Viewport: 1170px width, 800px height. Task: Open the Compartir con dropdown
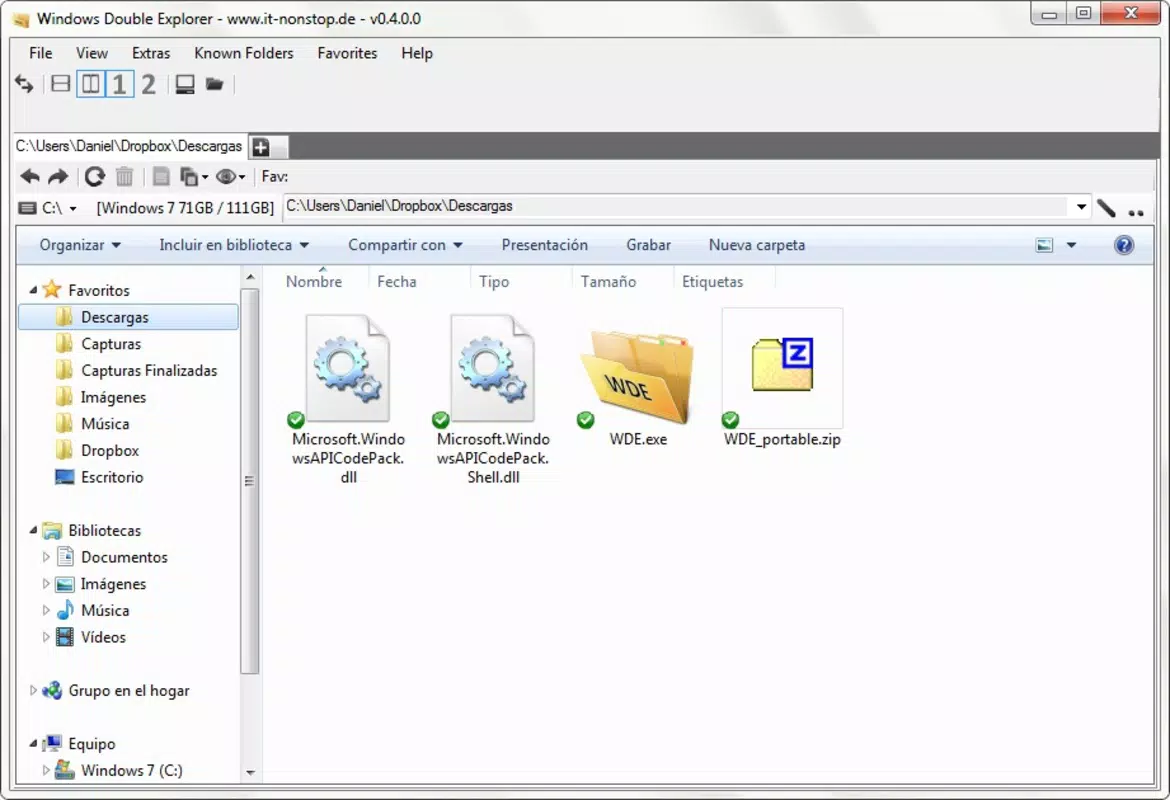pyautogui.click(x=405, y=245)
